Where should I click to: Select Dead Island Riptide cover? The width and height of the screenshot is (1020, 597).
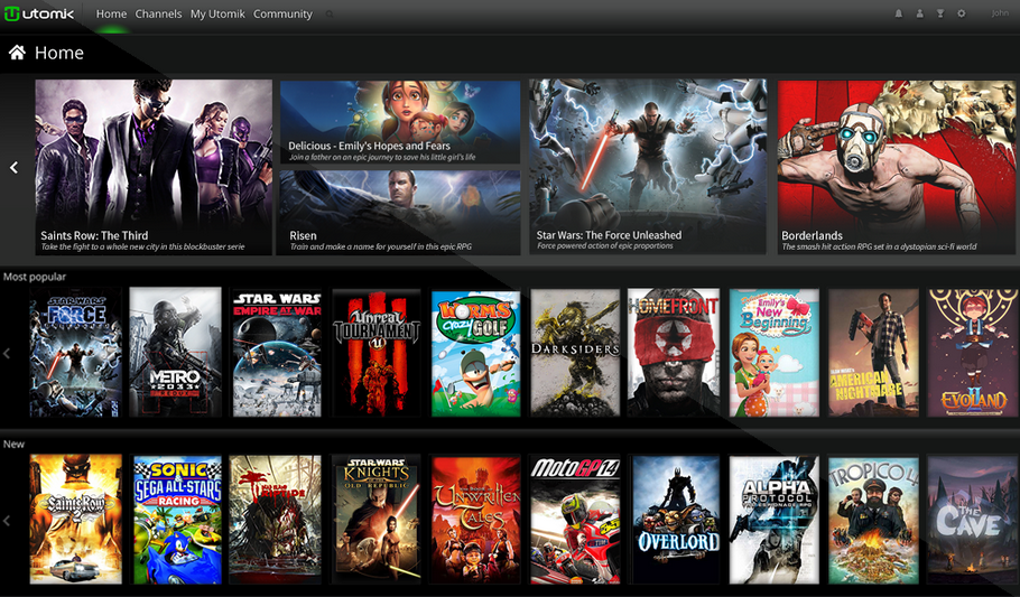(x=275, y=519)
